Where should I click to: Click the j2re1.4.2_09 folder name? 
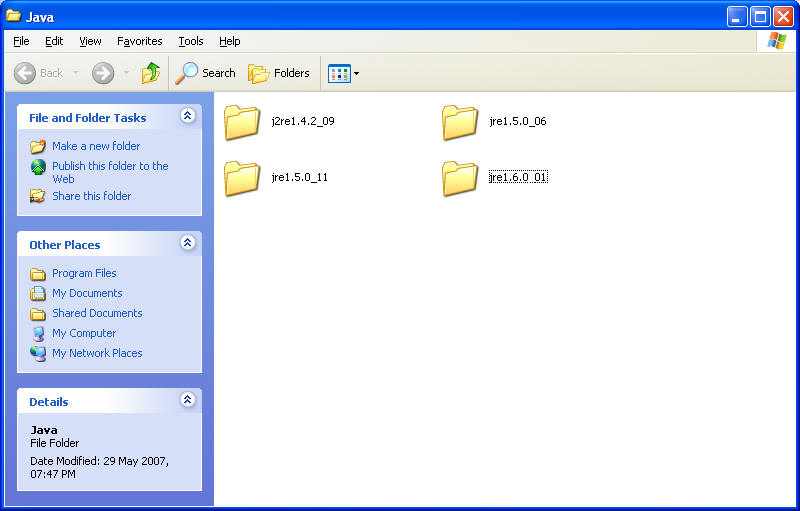click(x=303, y=121)
